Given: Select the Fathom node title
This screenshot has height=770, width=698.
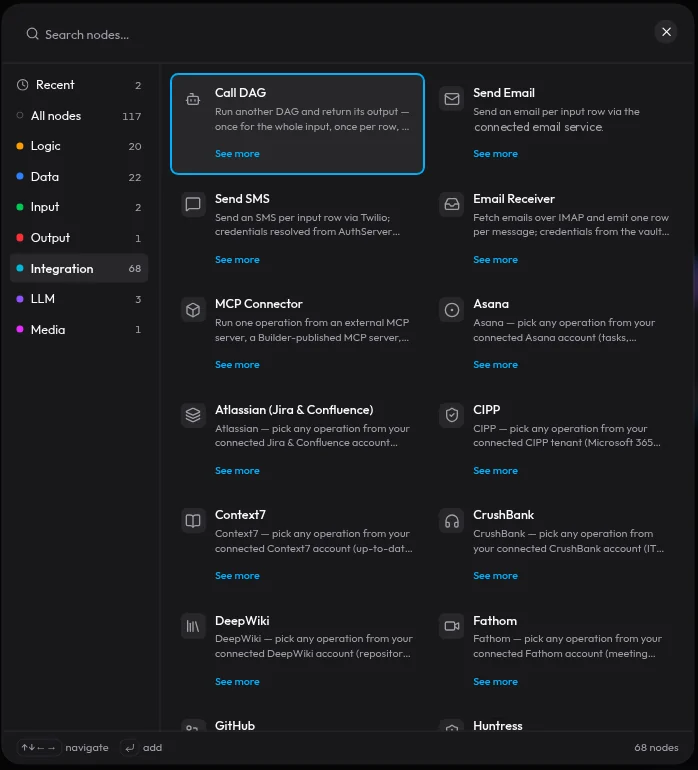Looking at the screenshot, I should [495, 621].
